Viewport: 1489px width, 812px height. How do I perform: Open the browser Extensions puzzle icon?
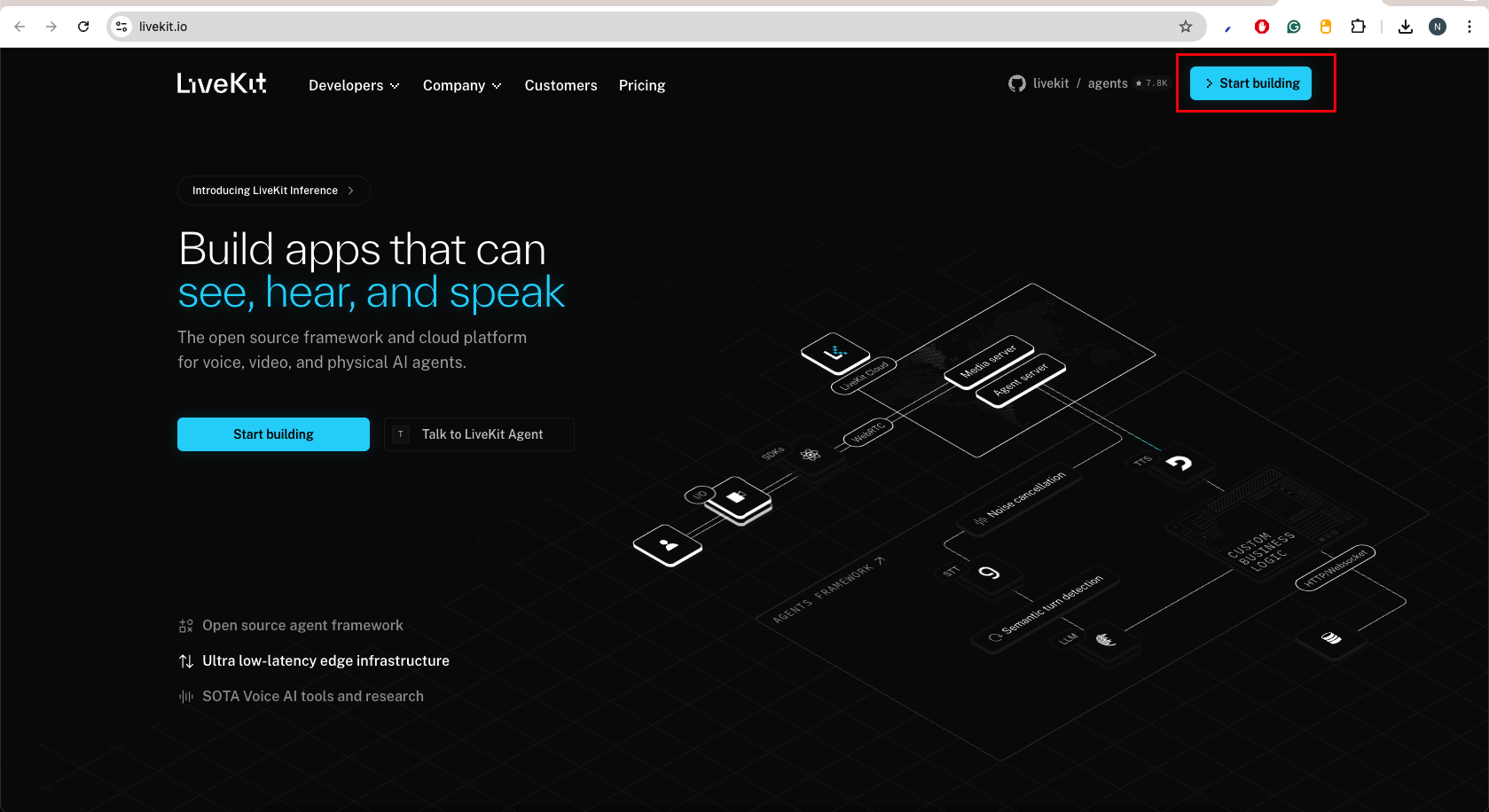1358,27
